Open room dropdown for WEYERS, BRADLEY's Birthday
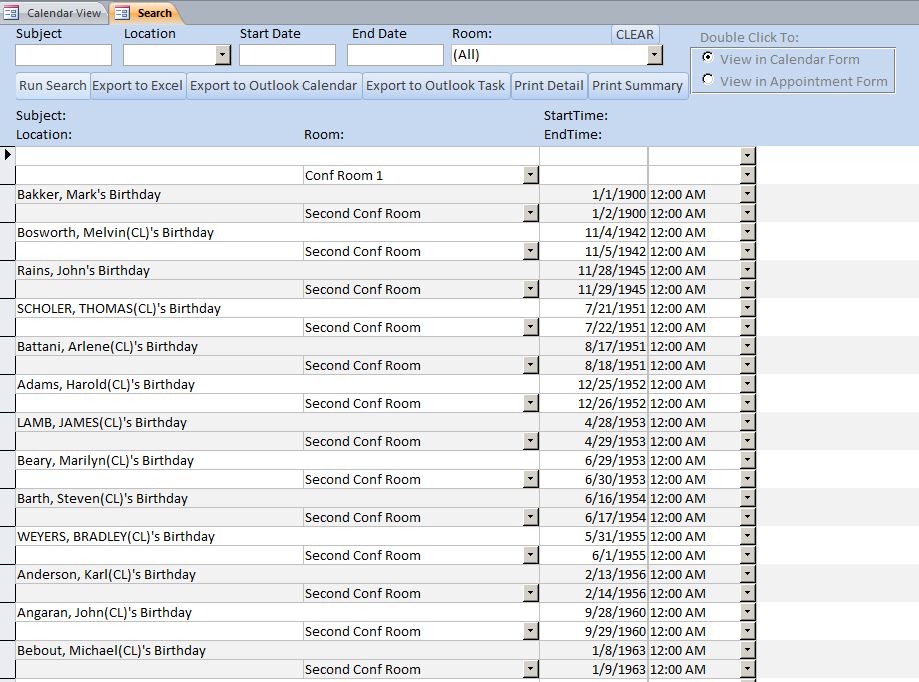This screenshot has height=682, width=919. click(x=530, y=555)
